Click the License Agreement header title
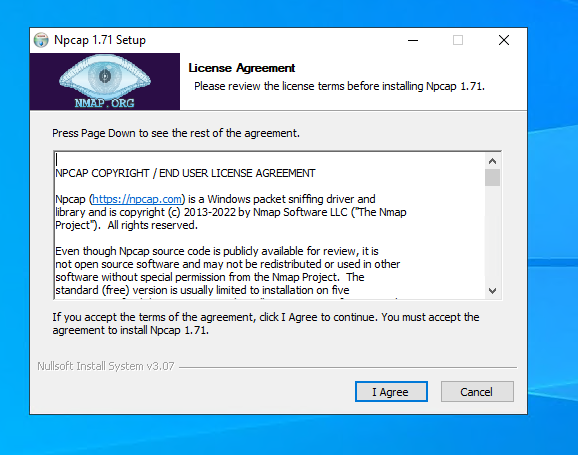The width and height of the screenshot is (578, 455). (x=242, y=68)
